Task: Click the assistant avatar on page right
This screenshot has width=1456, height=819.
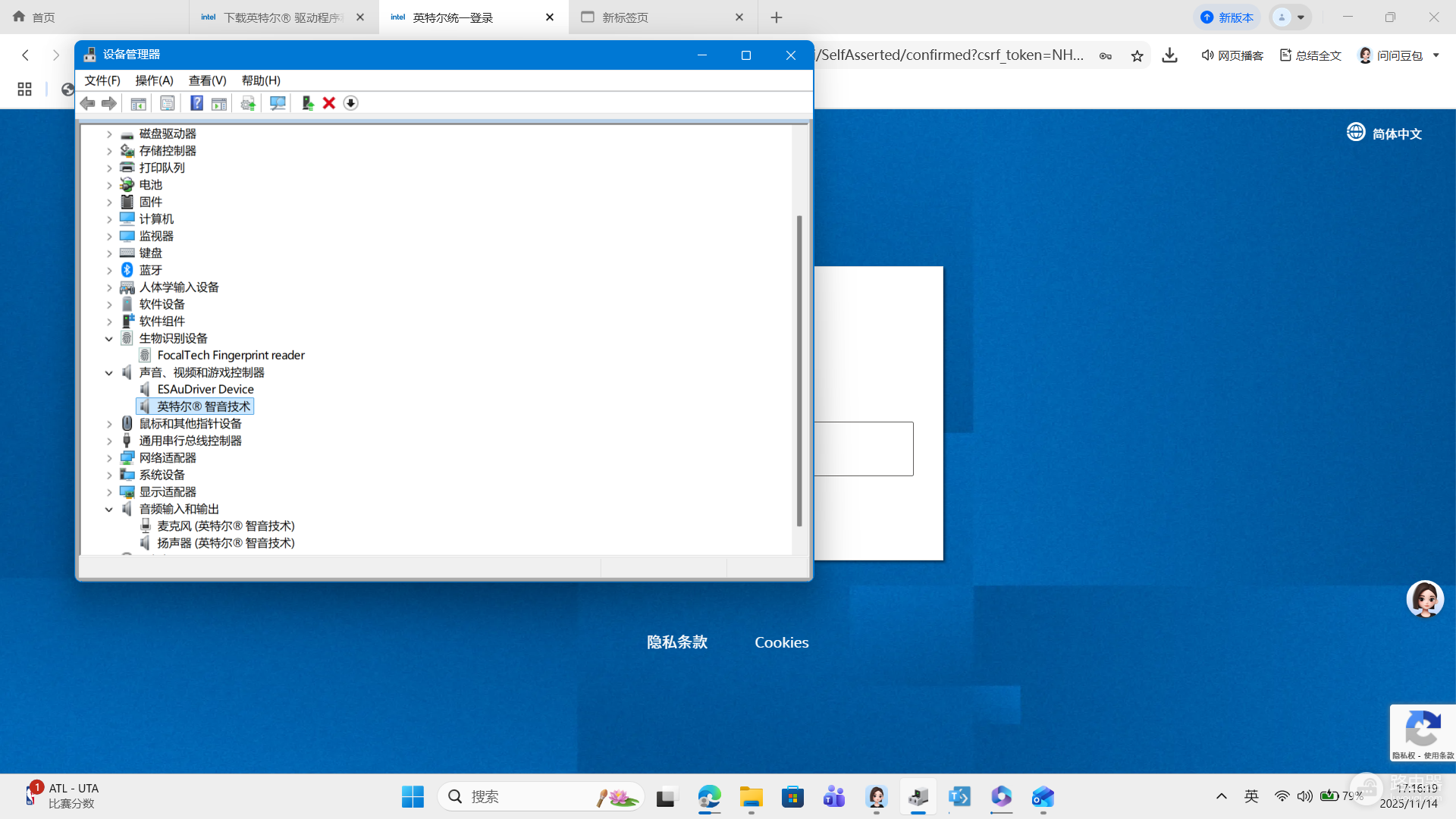Action: coord(1425,599)
